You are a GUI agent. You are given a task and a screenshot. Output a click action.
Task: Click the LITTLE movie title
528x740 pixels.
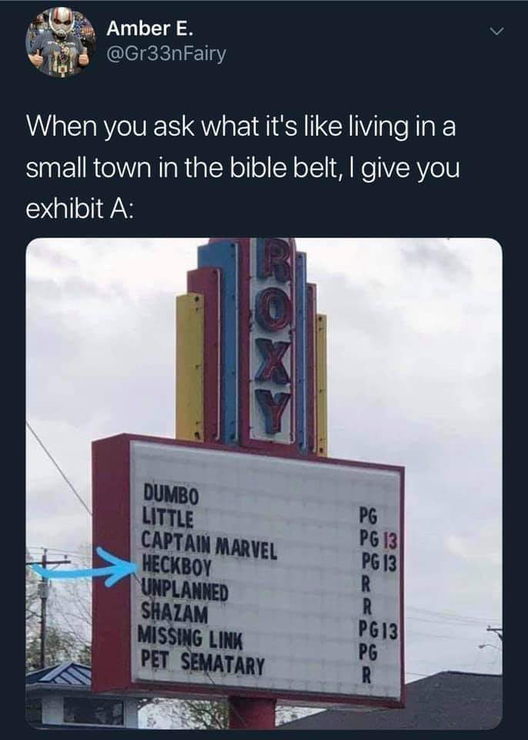click(x=168, y=518)
